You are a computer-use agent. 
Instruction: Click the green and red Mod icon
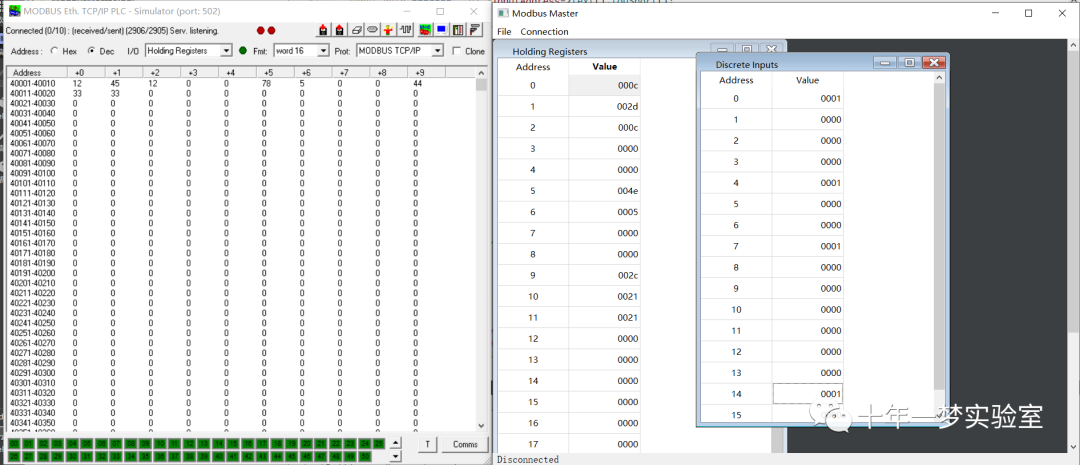(x=425, y=30)
